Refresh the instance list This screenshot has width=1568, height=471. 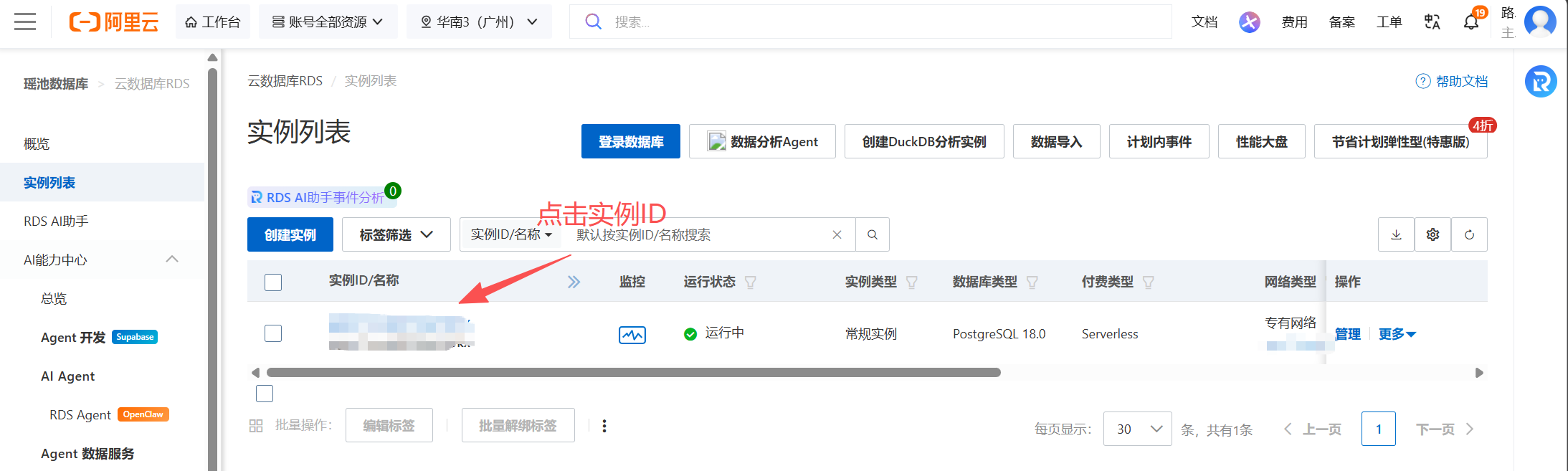(1469, 234)
